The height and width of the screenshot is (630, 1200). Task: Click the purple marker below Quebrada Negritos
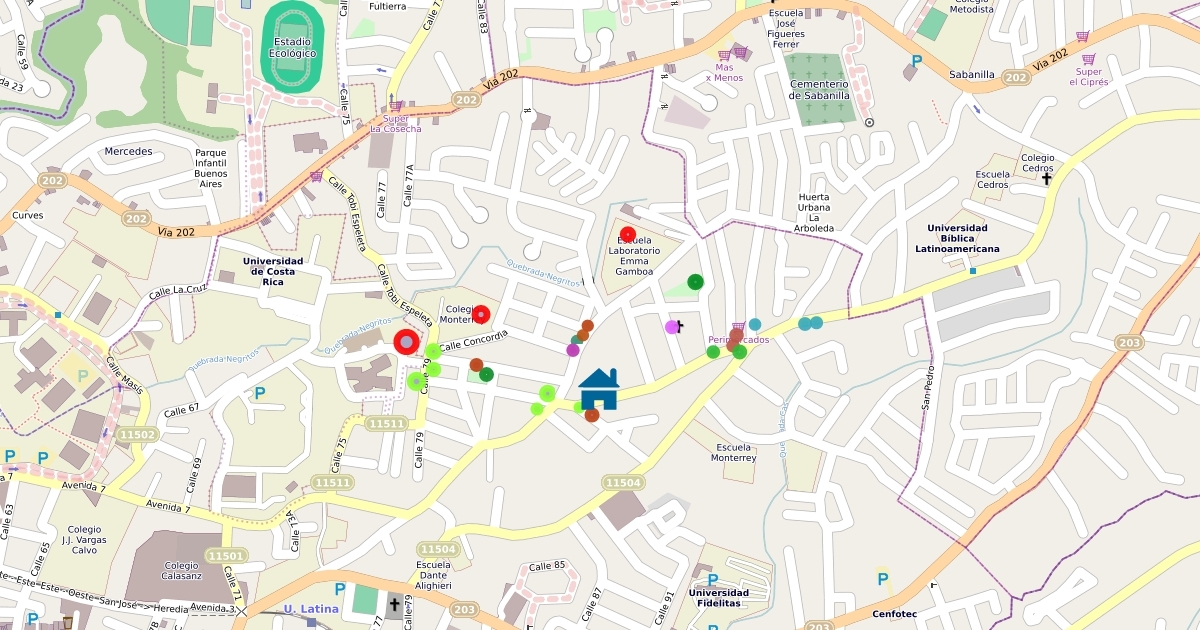click(x=573, y=350)
